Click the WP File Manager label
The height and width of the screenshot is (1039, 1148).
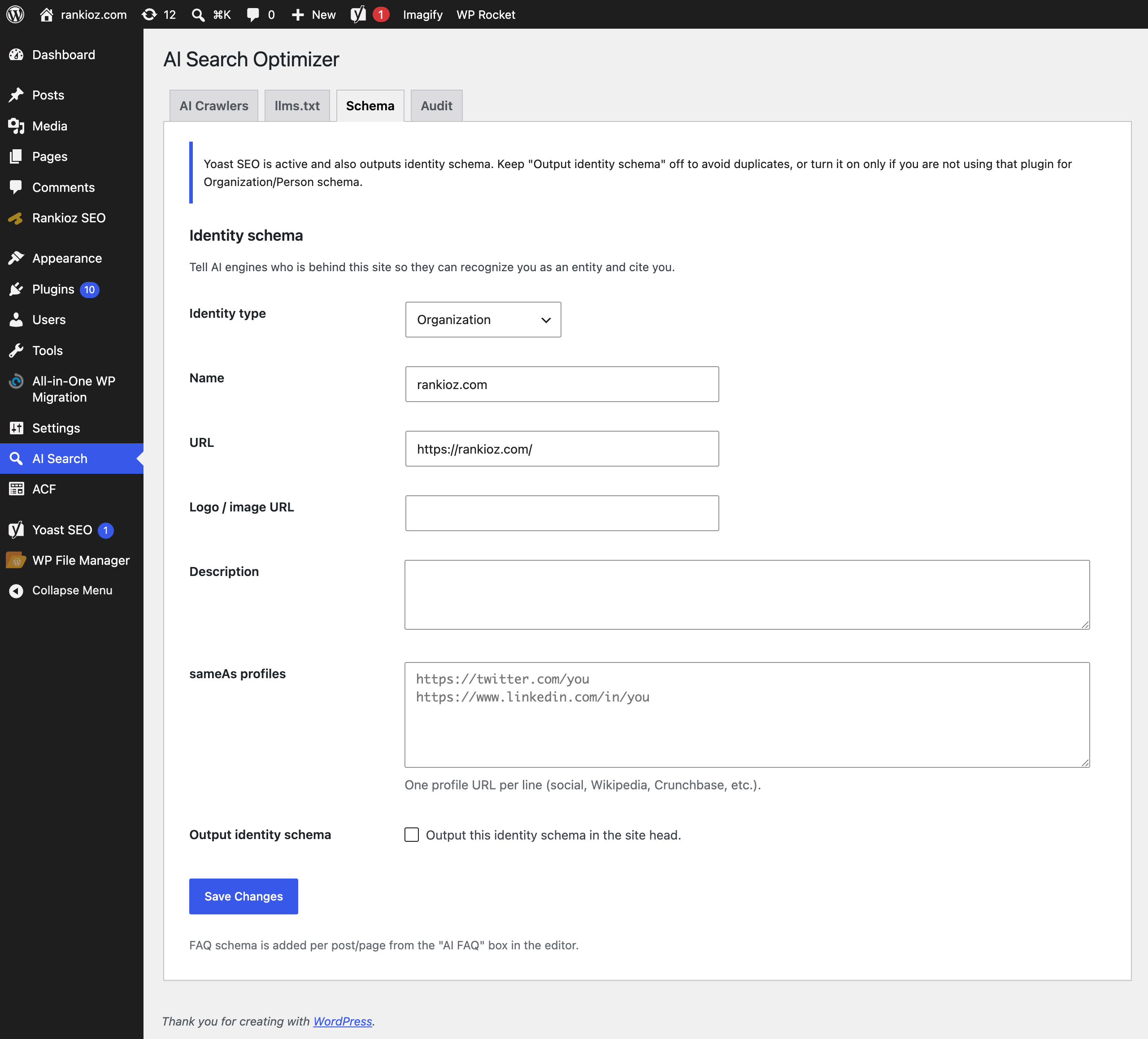pyautogui.click(x=81, y=560)
